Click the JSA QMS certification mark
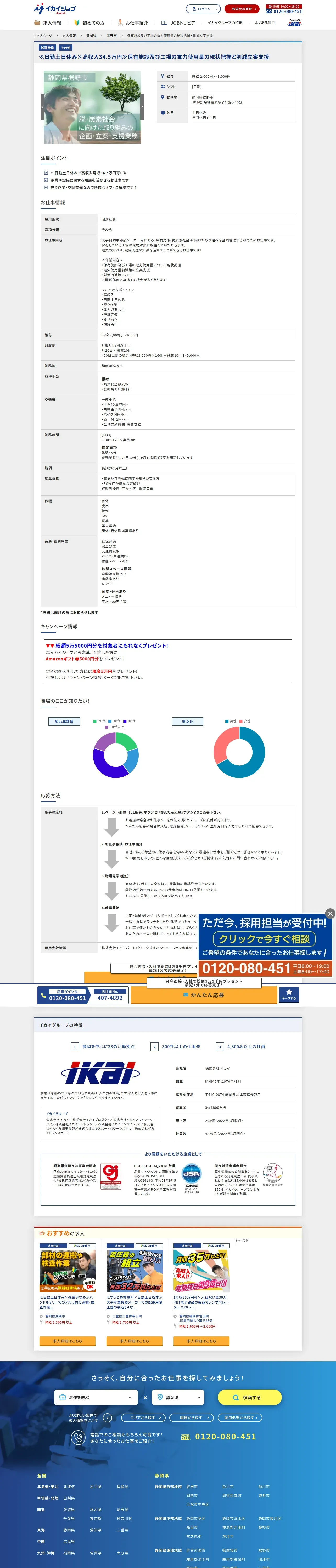This screenshot has height=1568, width=336. click(192, 1178)
